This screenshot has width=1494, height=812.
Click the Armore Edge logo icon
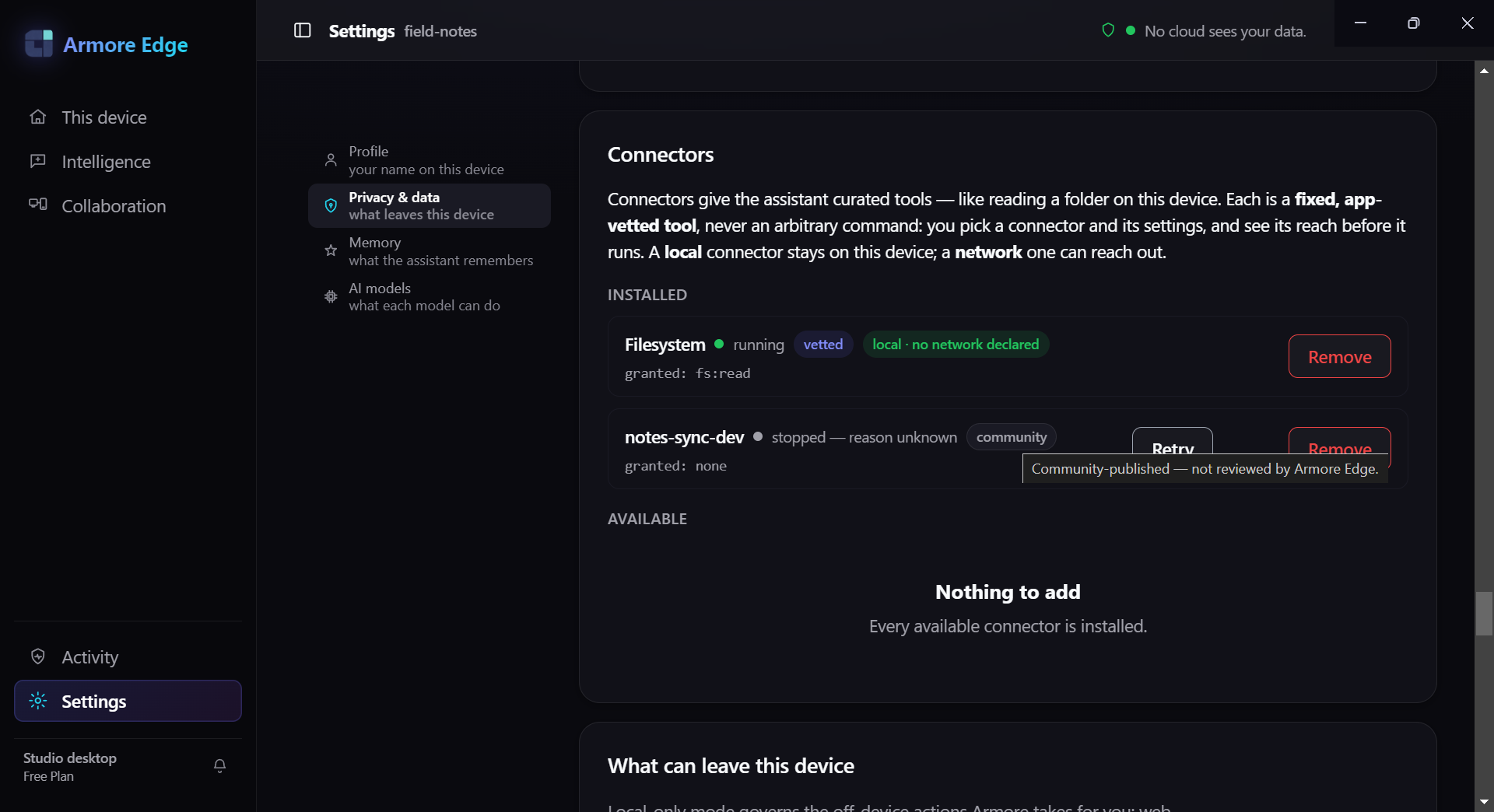click(x=39, y=44)
